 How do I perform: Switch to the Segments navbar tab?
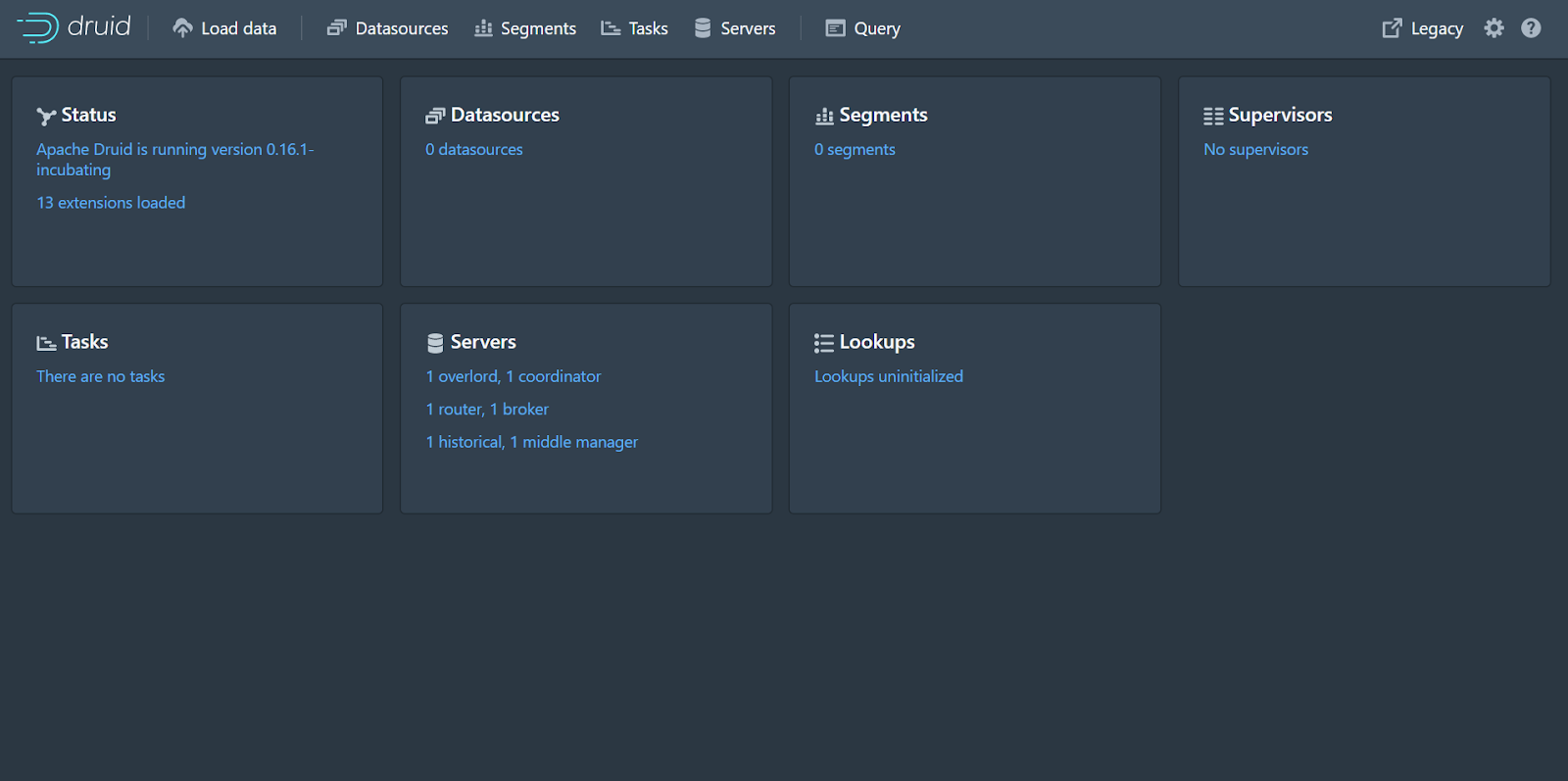pyautogui.click(x=525, y=28)
